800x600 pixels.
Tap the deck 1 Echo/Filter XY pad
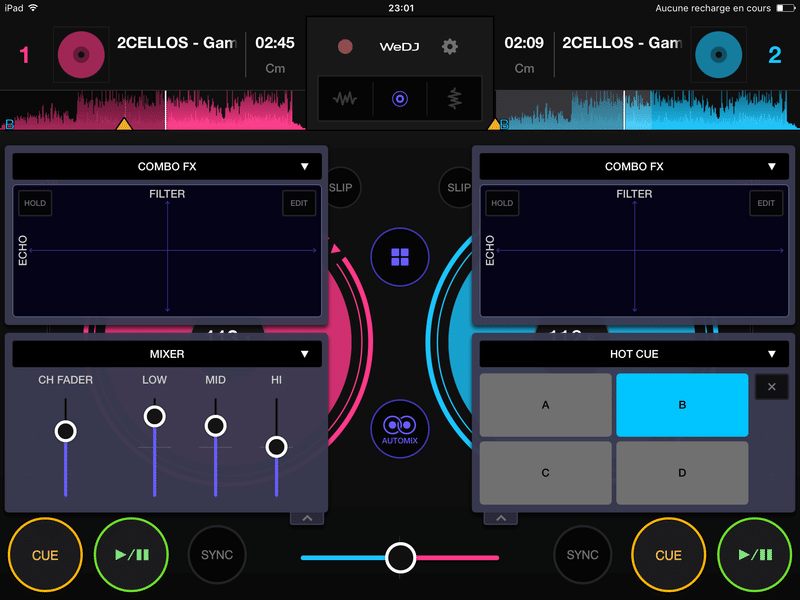pos(167,251)
